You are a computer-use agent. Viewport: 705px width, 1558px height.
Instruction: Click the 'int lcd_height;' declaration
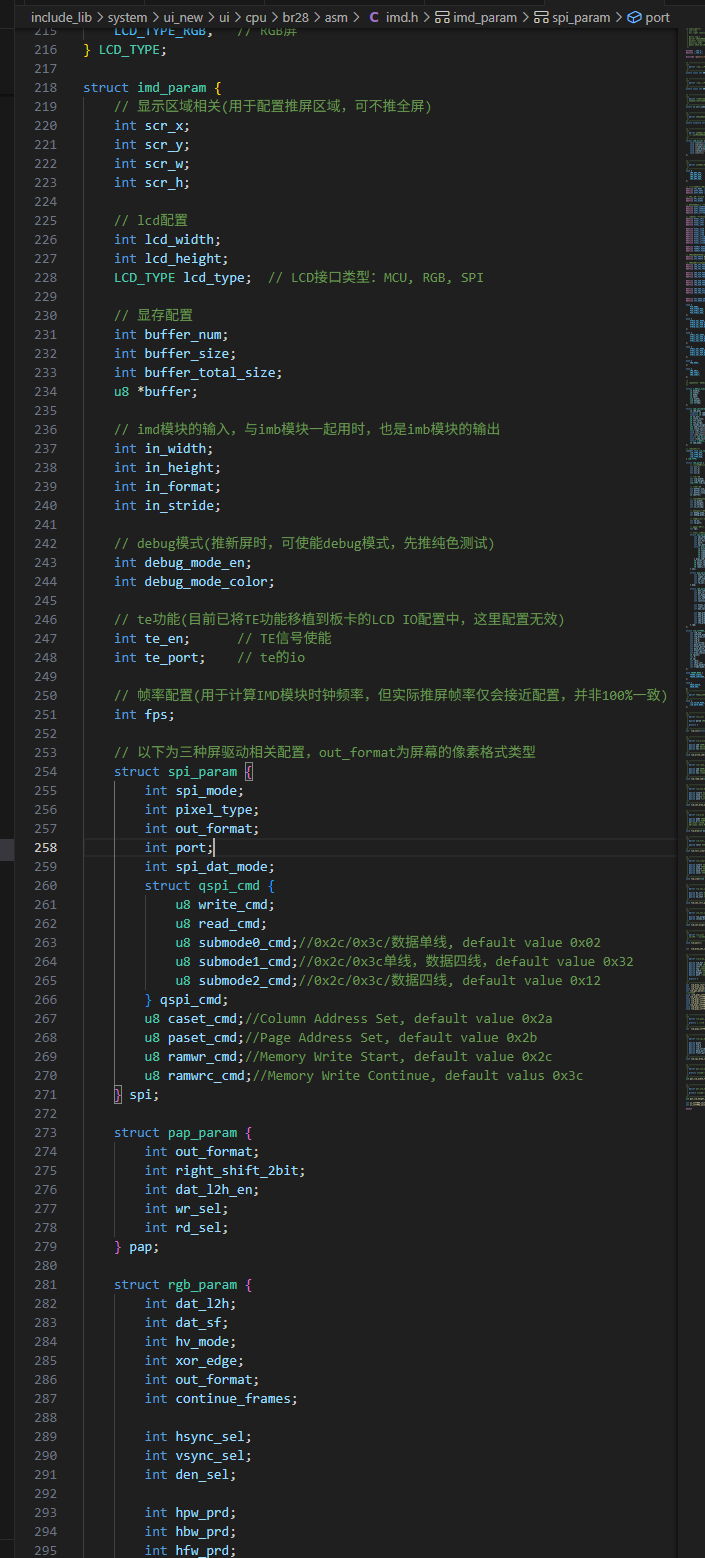[171, 258]
